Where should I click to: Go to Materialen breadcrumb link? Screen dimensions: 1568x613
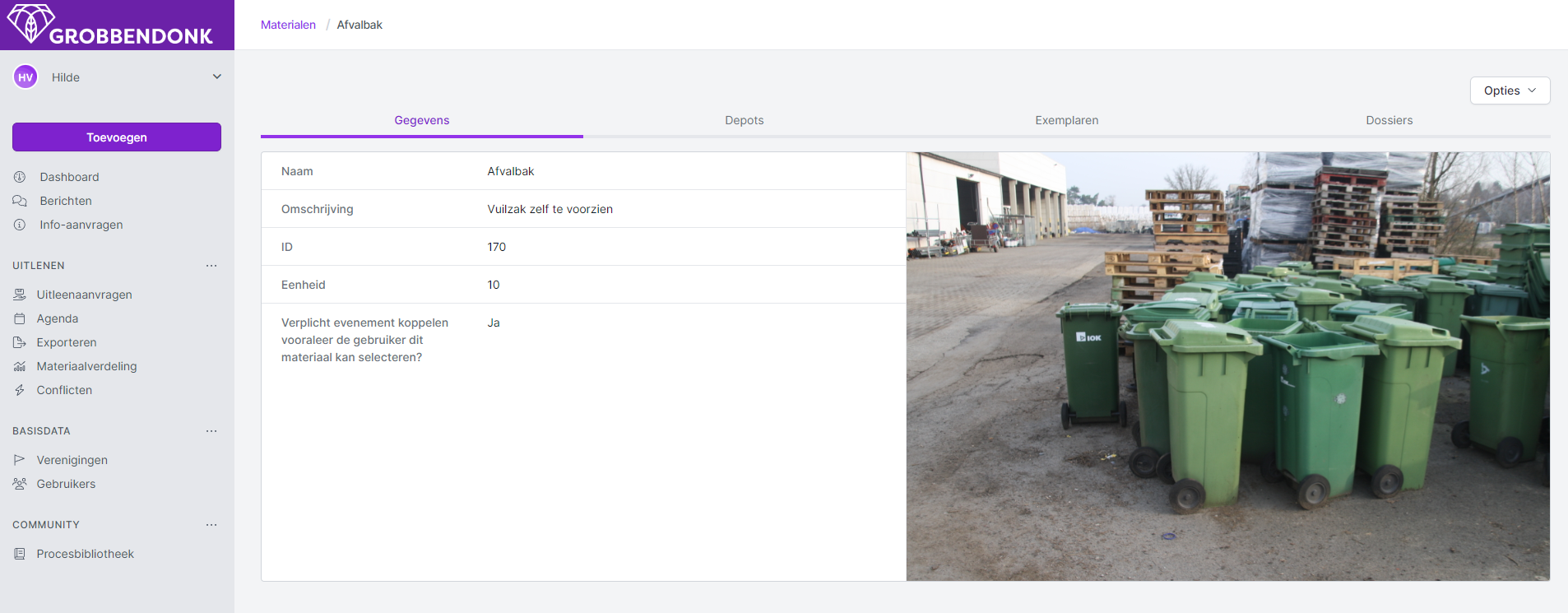click(288, 25)
